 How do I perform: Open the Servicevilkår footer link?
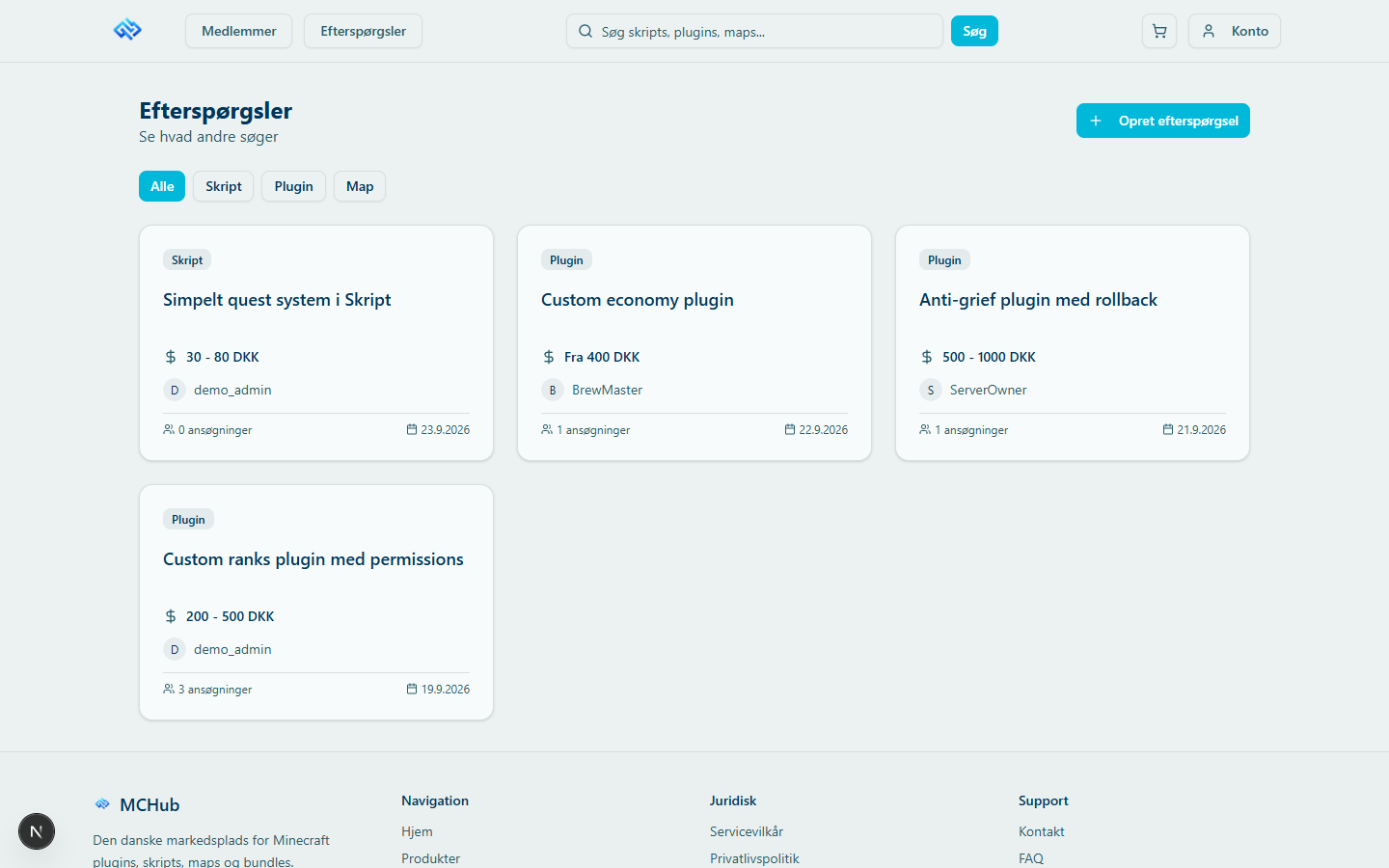tap(747, 831)
